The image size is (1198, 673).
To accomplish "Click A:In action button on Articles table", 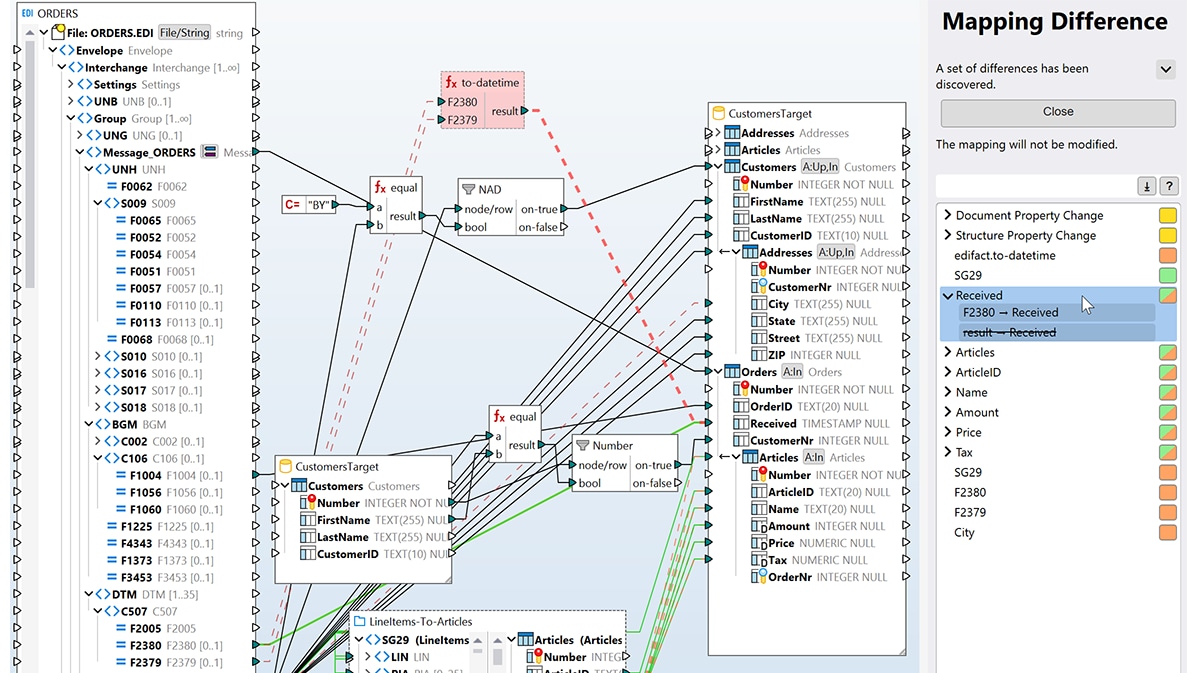I will (813, 458).
